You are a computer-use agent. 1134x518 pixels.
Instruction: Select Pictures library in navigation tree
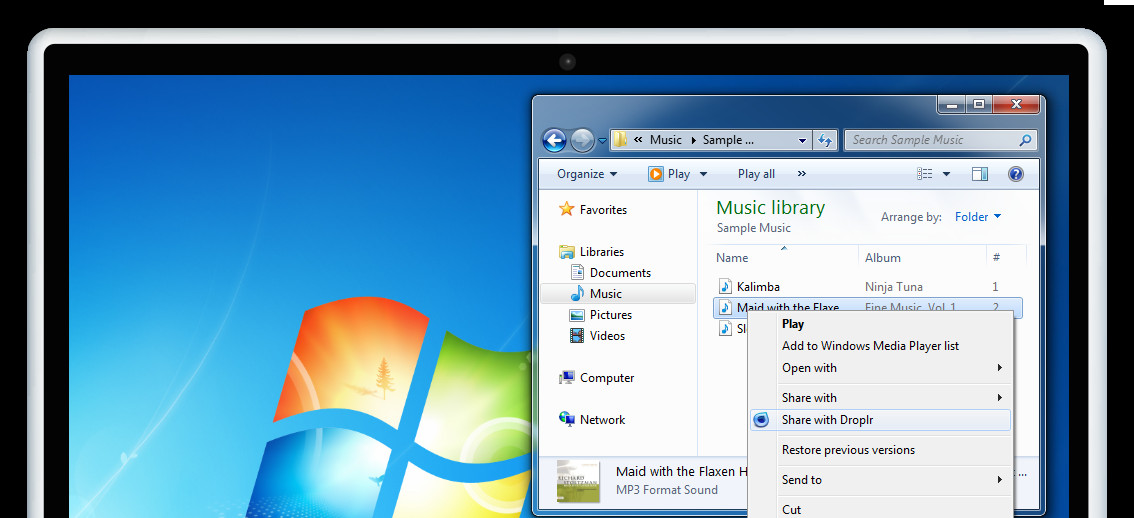pyautogui.click(x=610, y=315)
